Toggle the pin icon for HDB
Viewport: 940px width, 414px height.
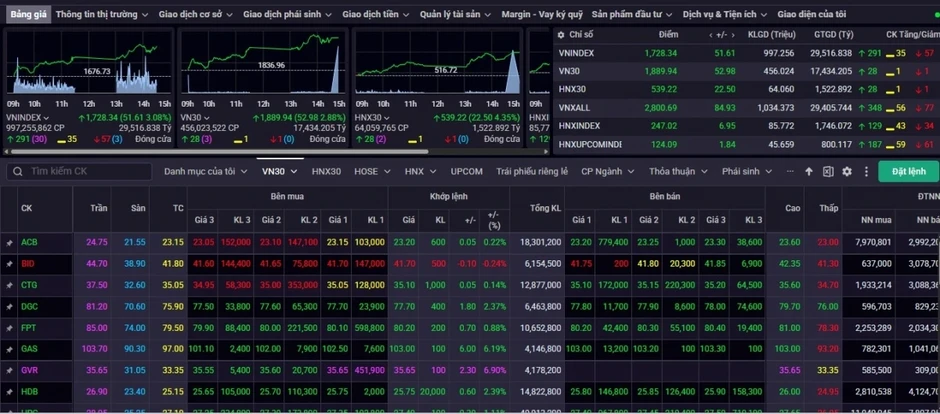(9, 392)
